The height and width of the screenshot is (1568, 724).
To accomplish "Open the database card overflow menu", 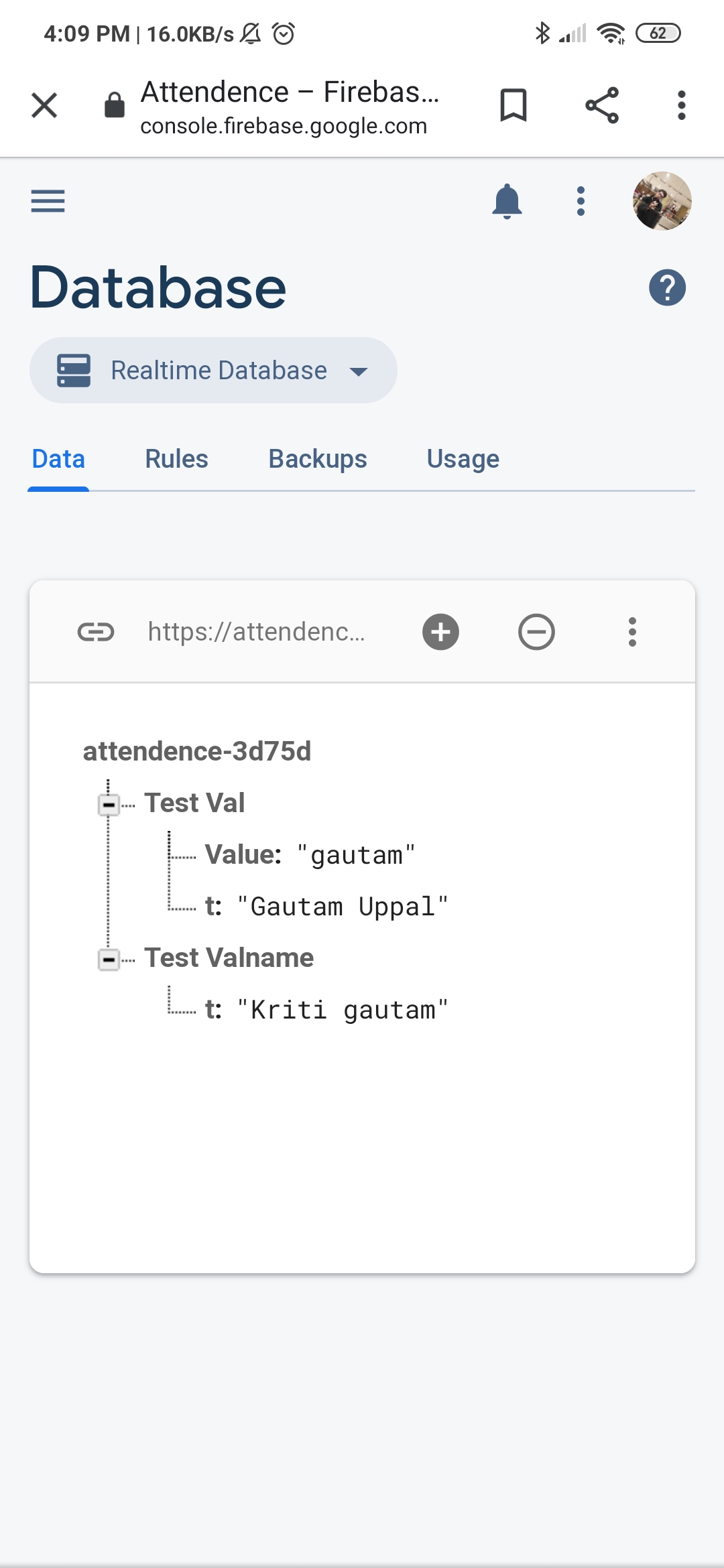I will 632,632.
